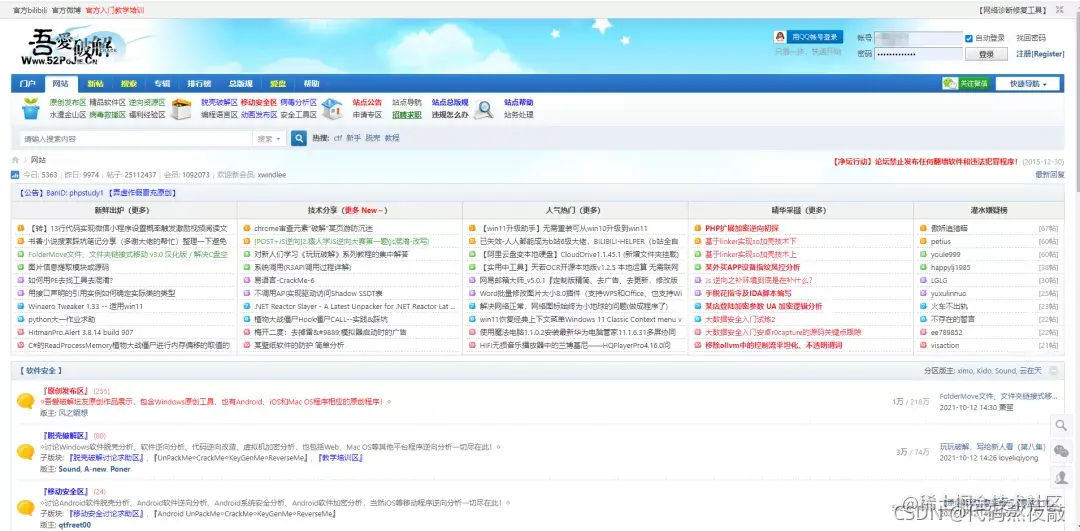Open the 快捷导航 dropdown
This screenshot has height=531, width=1080.
click(x=1028, y=83)
